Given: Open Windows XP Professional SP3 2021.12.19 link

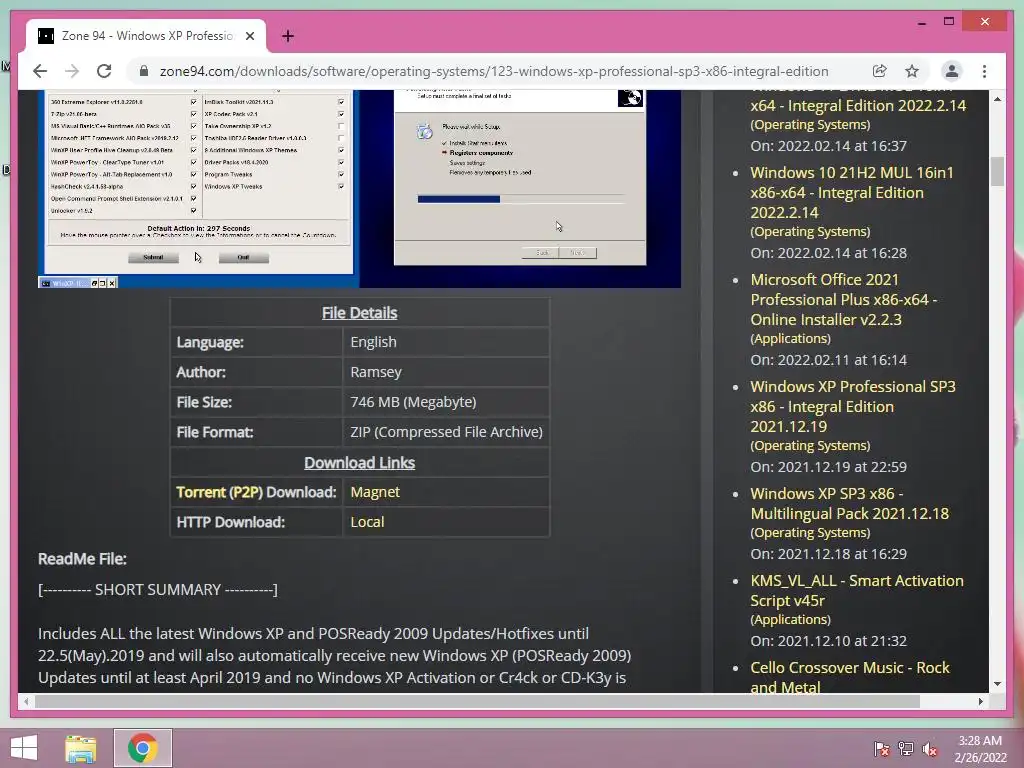Looking at the screenshot, I should (x=853, y=407).
